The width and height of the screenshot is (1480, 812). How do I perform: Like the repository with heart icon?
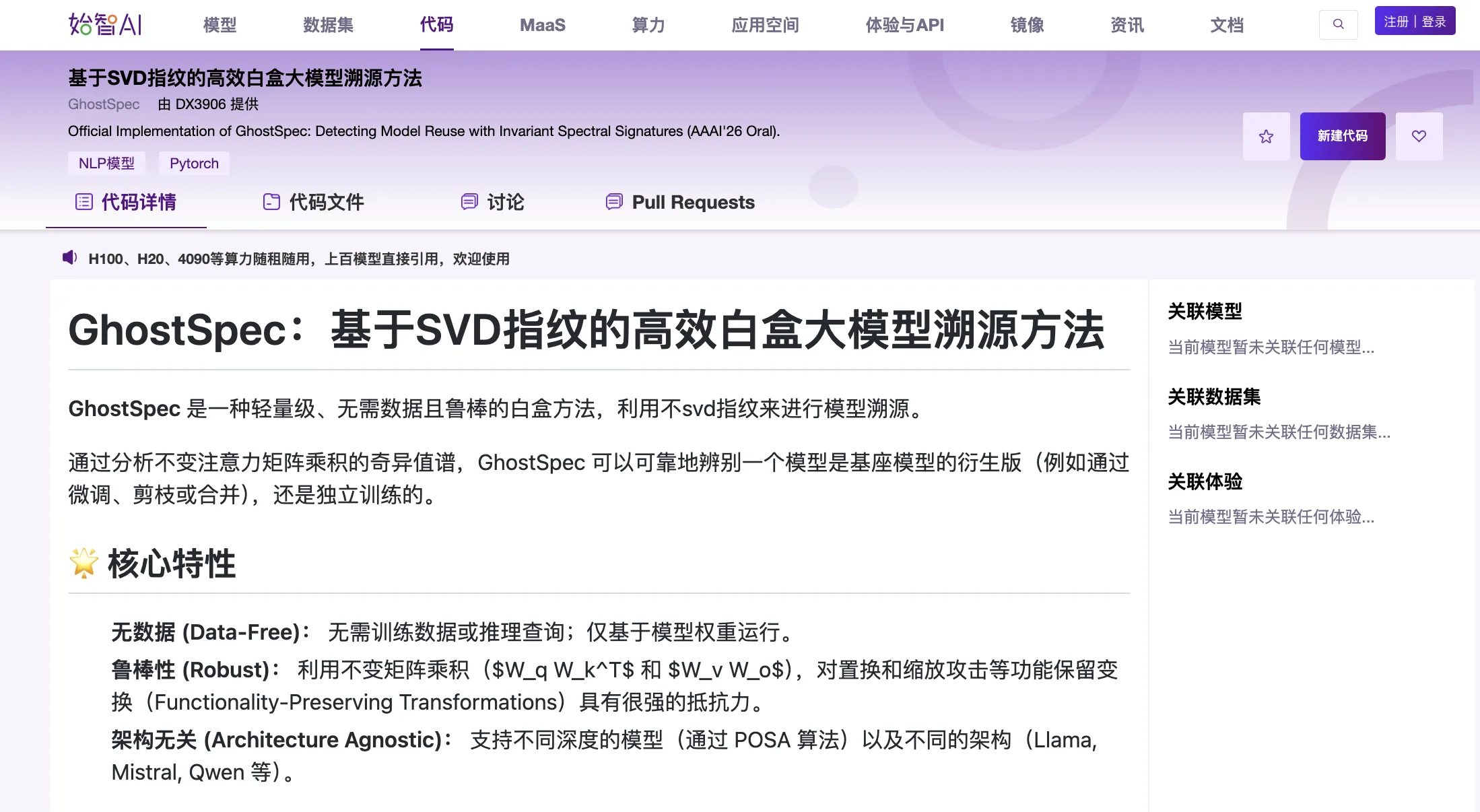[x=1419, y=136]
